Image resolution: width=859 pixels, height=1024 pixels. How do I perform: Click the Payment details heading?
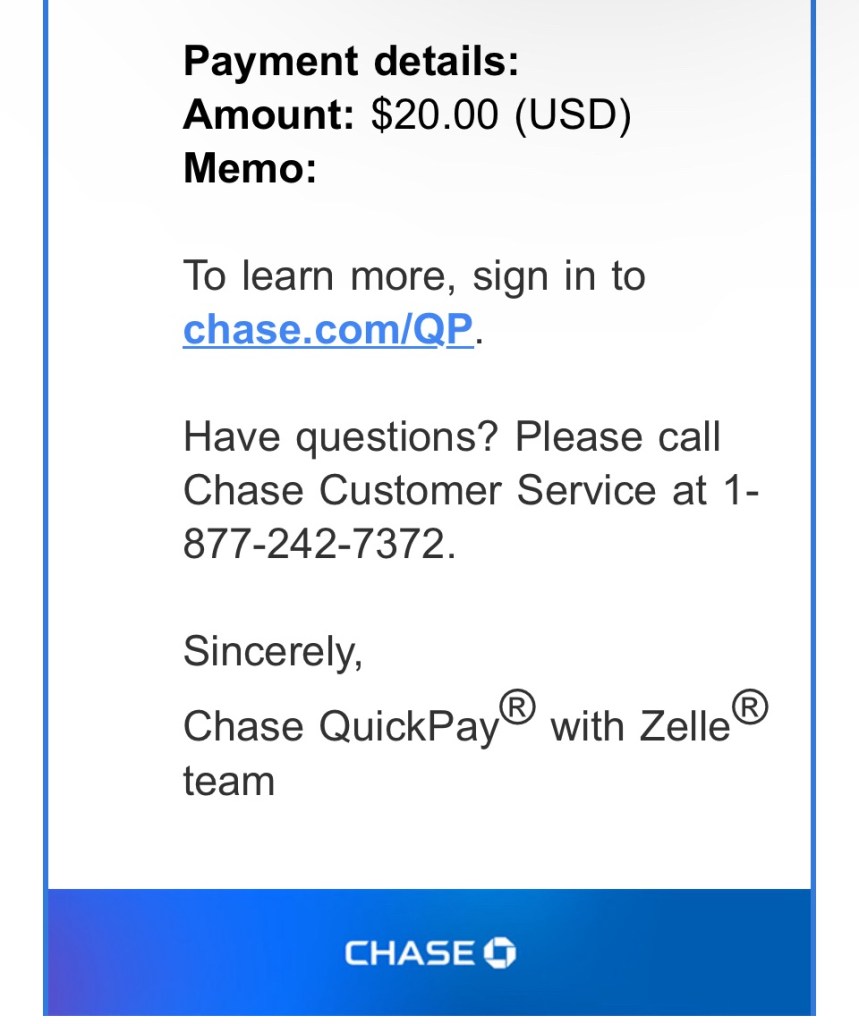351,63
